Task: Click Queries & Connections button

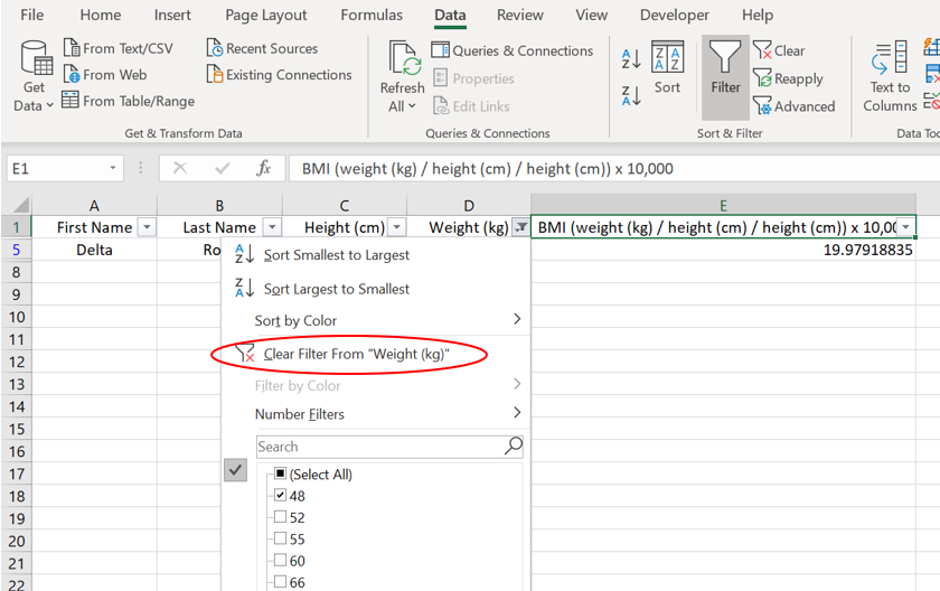Action: [x=512, y=50]
